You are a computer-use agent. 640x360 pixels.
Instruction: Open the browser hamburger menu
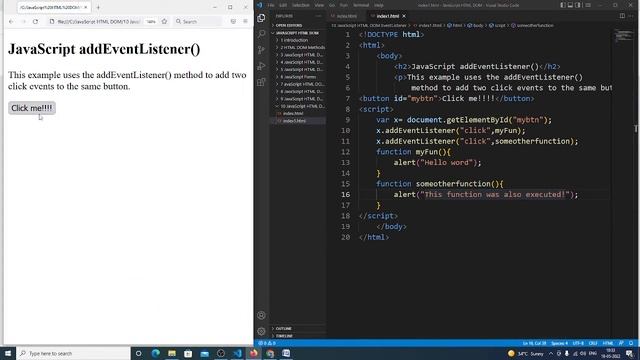tap(245, 21)
